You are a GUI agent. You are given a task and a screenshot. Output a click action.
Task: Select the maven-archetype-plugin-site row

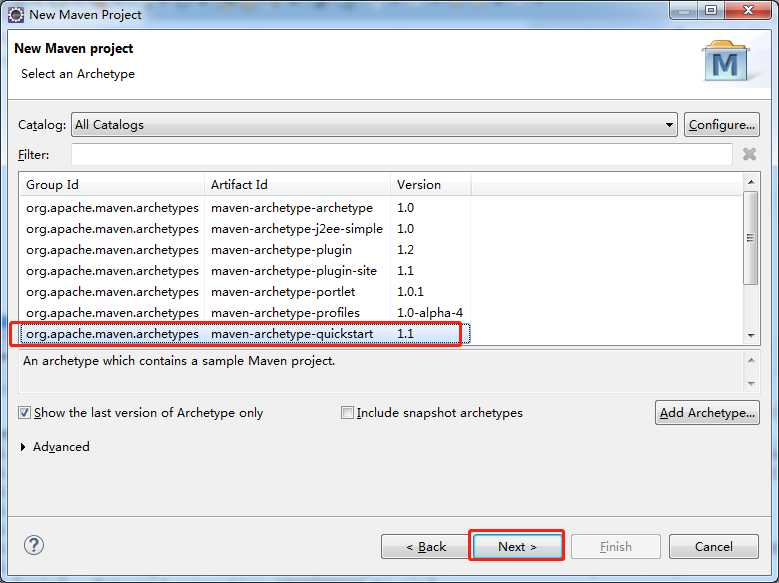pos(245,271)
